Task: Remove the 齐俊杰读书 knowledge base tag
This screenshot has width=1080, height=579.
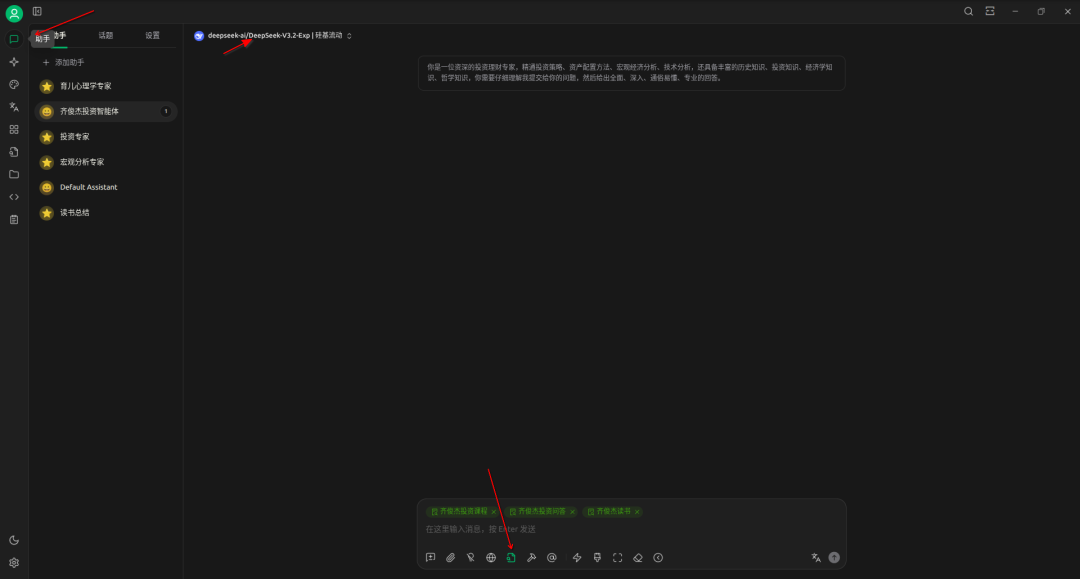Action: tap(637, 512)
